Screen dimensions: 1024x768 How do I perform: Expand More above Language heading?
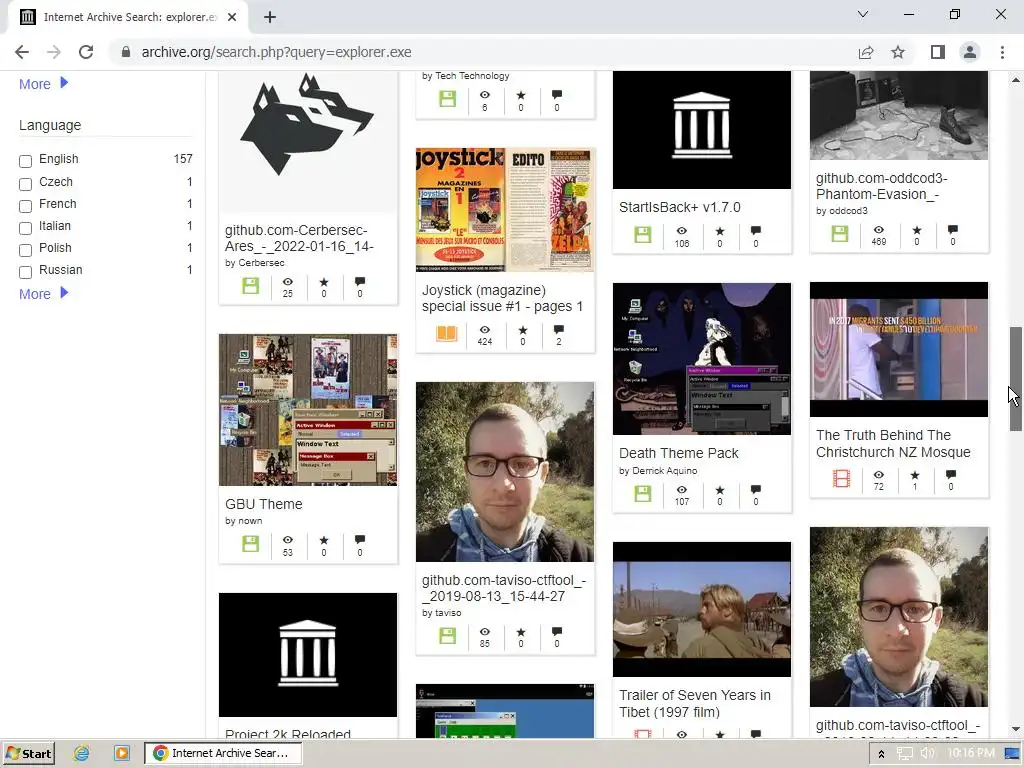click(x=43, y=84)
